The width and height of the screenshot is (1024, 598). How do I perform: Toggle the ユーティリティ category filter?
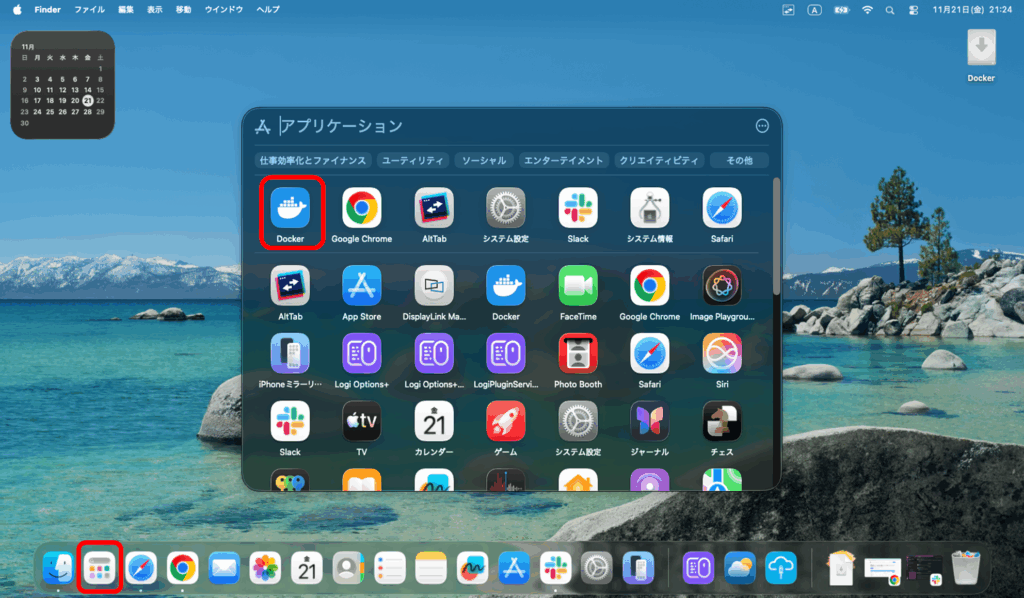click(413, 160)
